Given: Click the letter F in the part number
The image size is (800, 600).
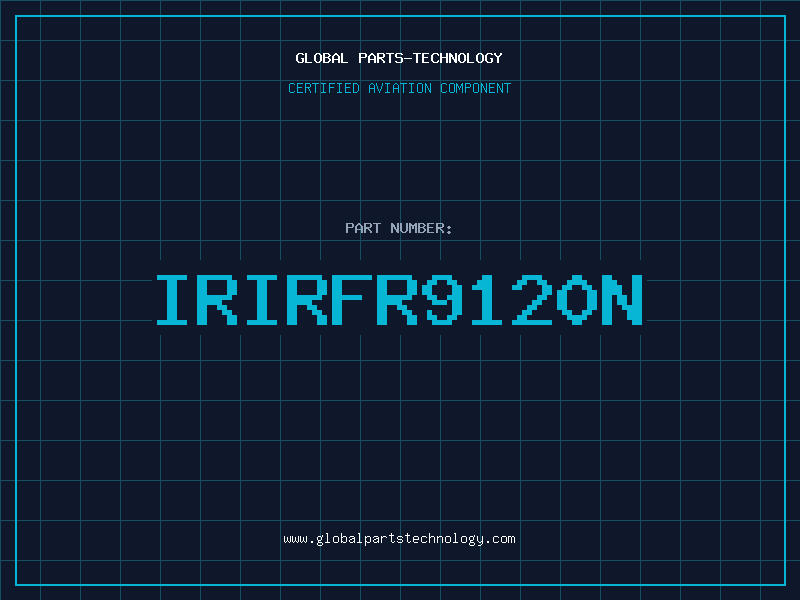Looking at the screenshot, I should 352,300.
